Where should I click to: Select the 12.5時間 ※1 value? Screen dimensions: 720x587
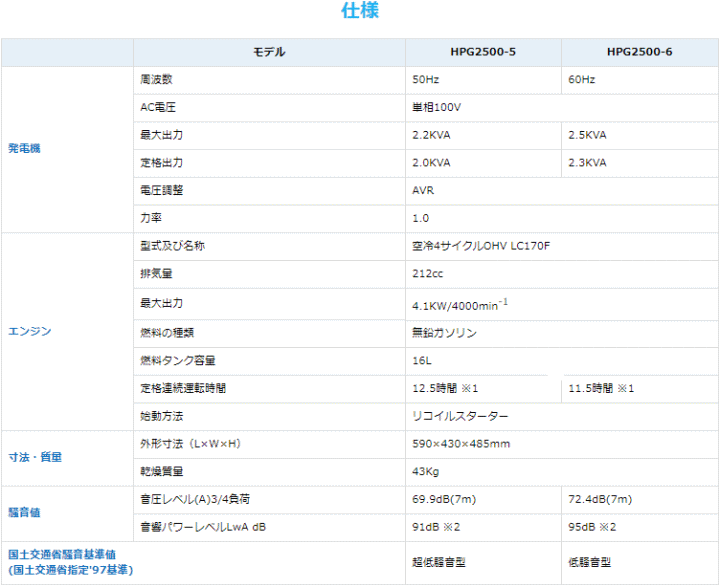[x=445, y=388]
